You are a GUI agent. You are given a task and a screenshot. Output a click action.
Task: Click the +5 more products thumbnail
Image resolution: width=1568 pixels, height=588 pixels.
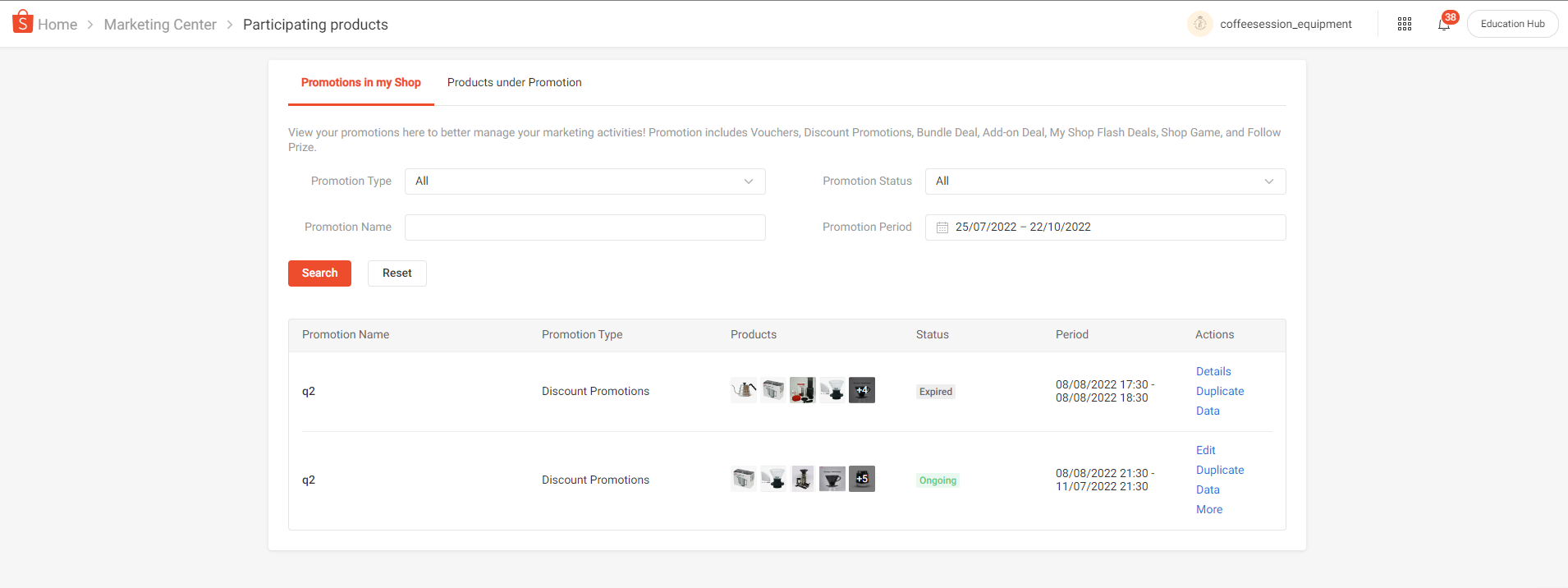(x=861, y=479)
